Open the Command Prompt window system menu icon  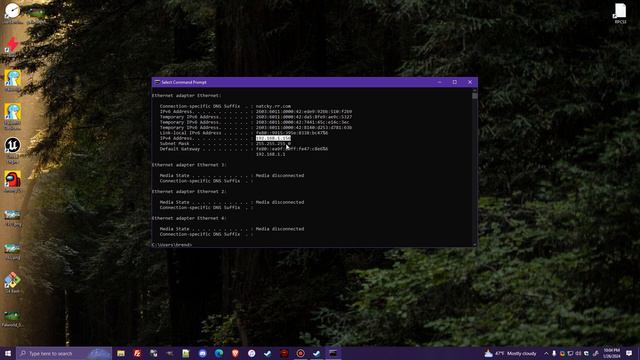point(157,82)
